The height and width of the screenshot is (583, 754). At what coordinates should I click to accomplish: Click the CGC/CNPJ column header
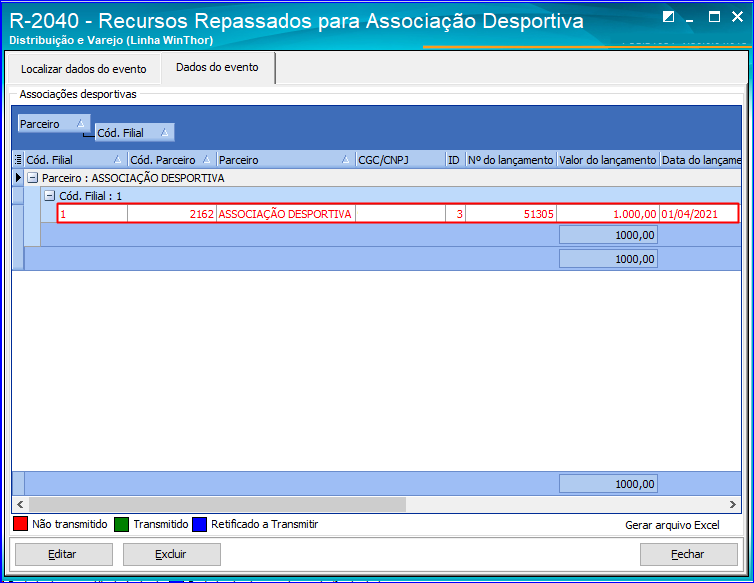(x=400, y=160)
